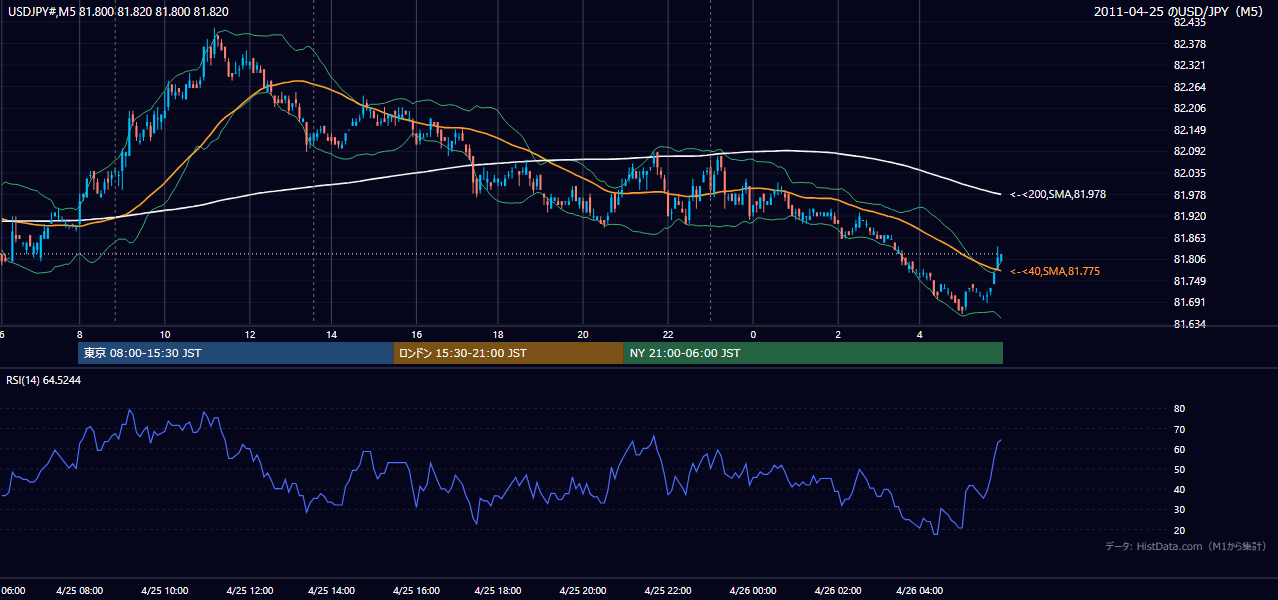This screenshot has height=600, width=1278.
Task: Click the 4/26 04:00 time label
Action: click(x=920, y=590)
